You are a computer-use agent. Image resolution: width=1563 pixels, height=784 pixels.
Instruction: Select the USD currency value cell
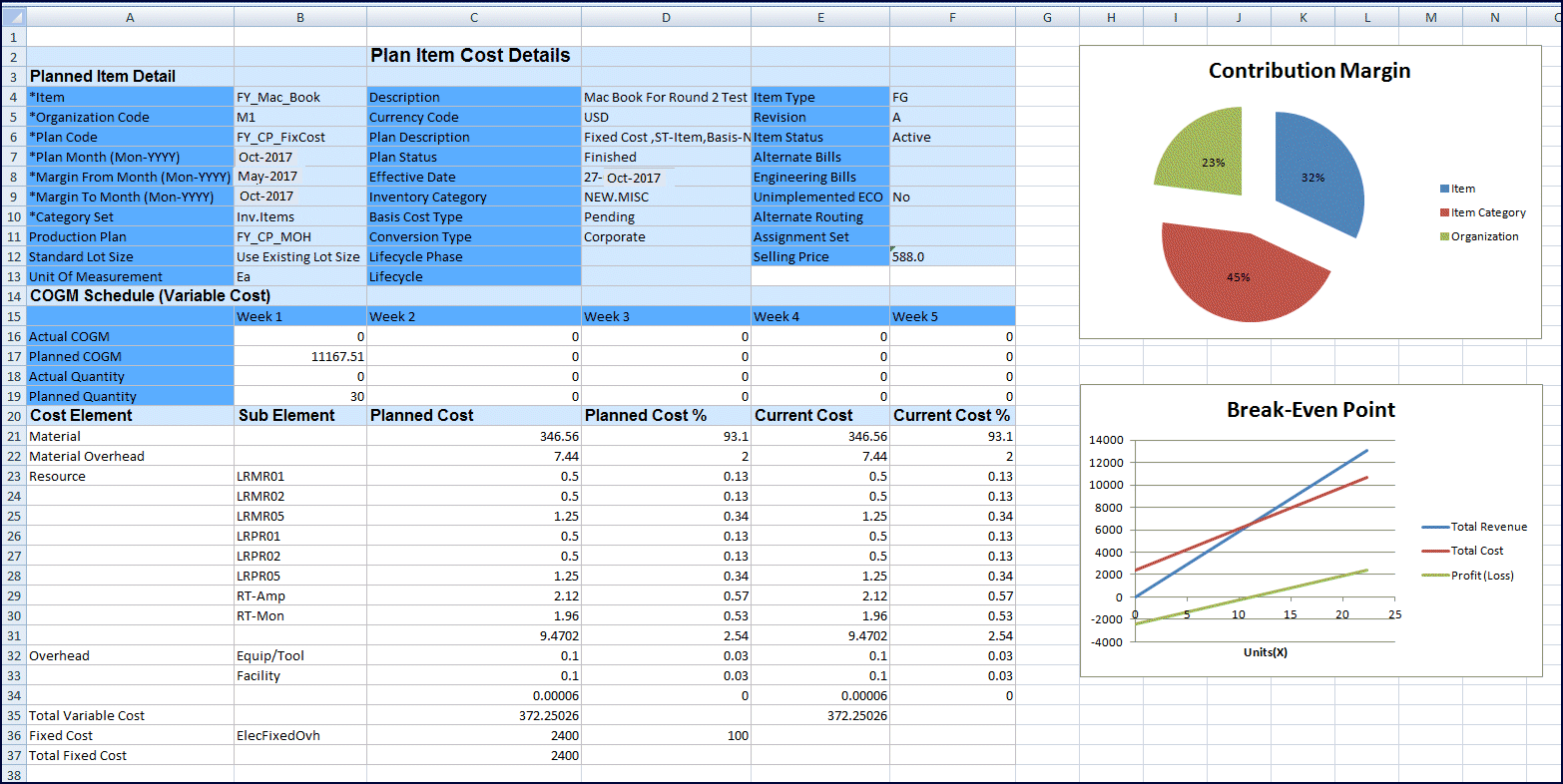[x=666, y=117]
